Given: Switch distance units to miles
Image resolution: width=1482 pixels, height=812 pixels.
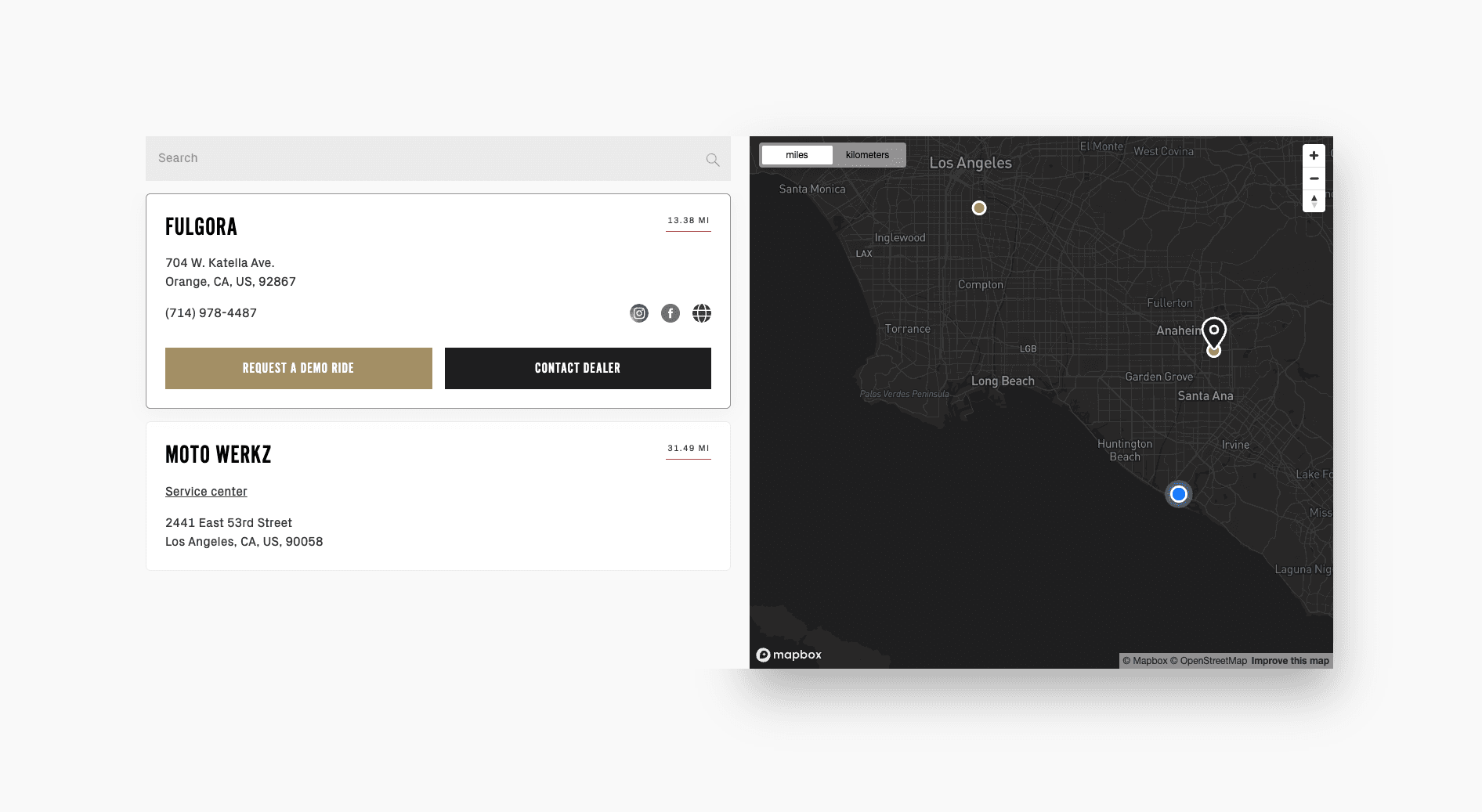Looking at the screenshot, I should coord(797,155).
